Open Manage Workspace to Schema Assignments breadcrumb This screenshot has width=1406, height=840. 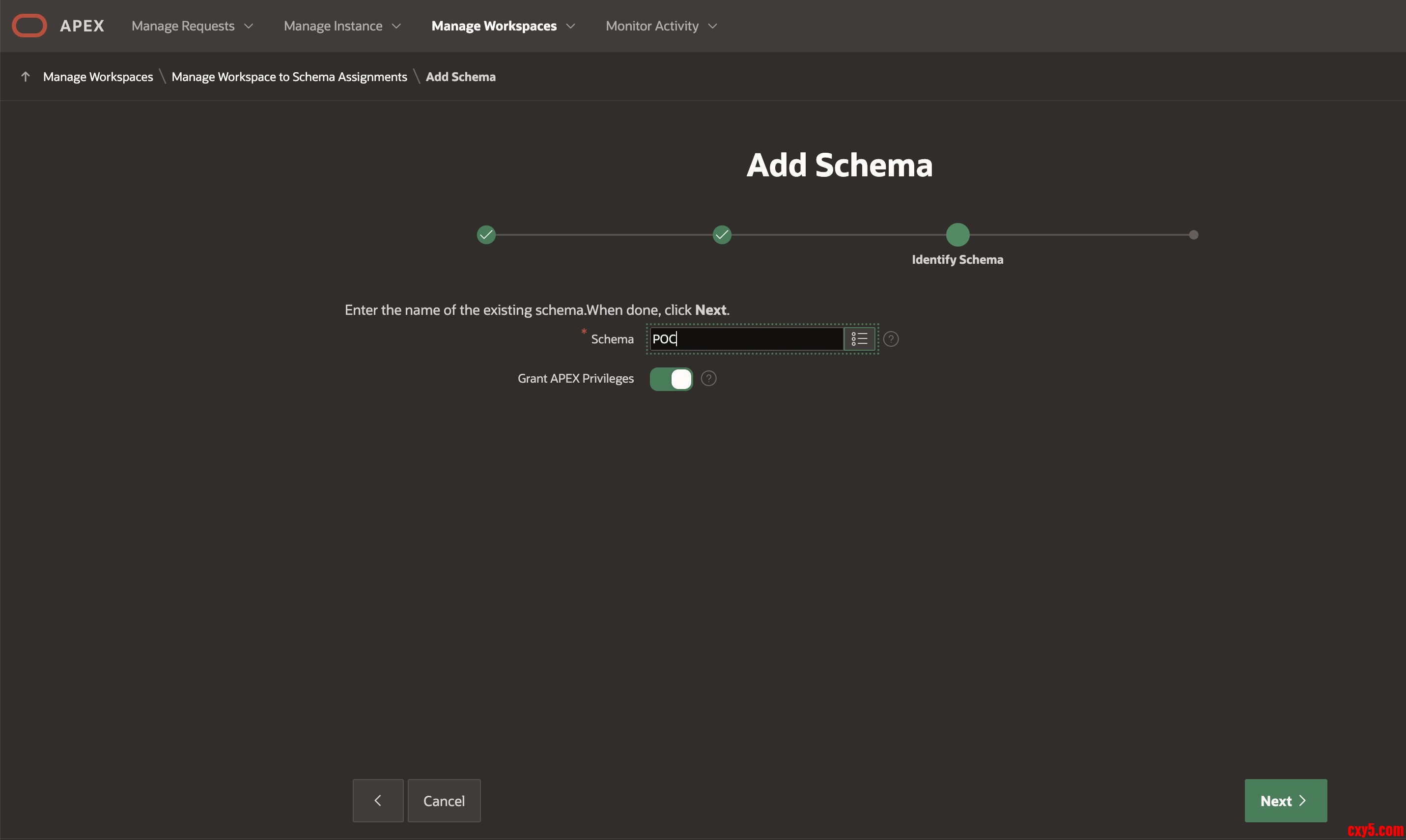[x=289, y=77]
